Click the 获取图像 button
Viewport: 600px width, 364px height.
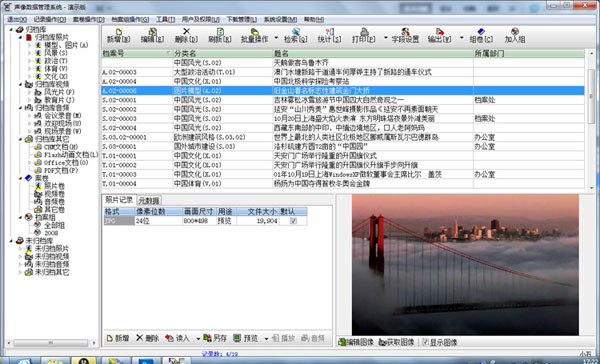pyautogui.click(x=396, y=342)
